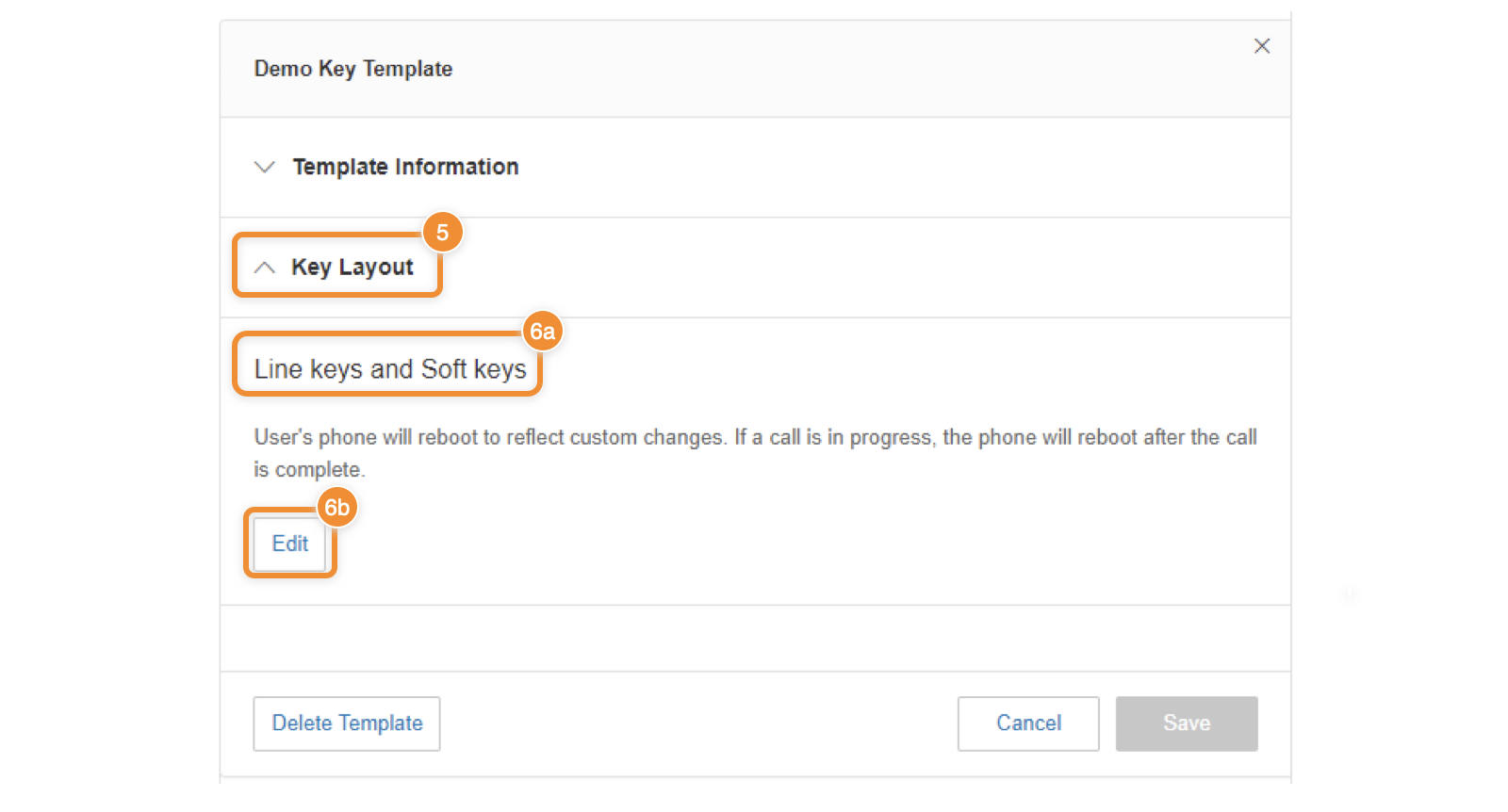Click the Demo Key Template title text
The image size is (1508, 812).
coord(353,69)
